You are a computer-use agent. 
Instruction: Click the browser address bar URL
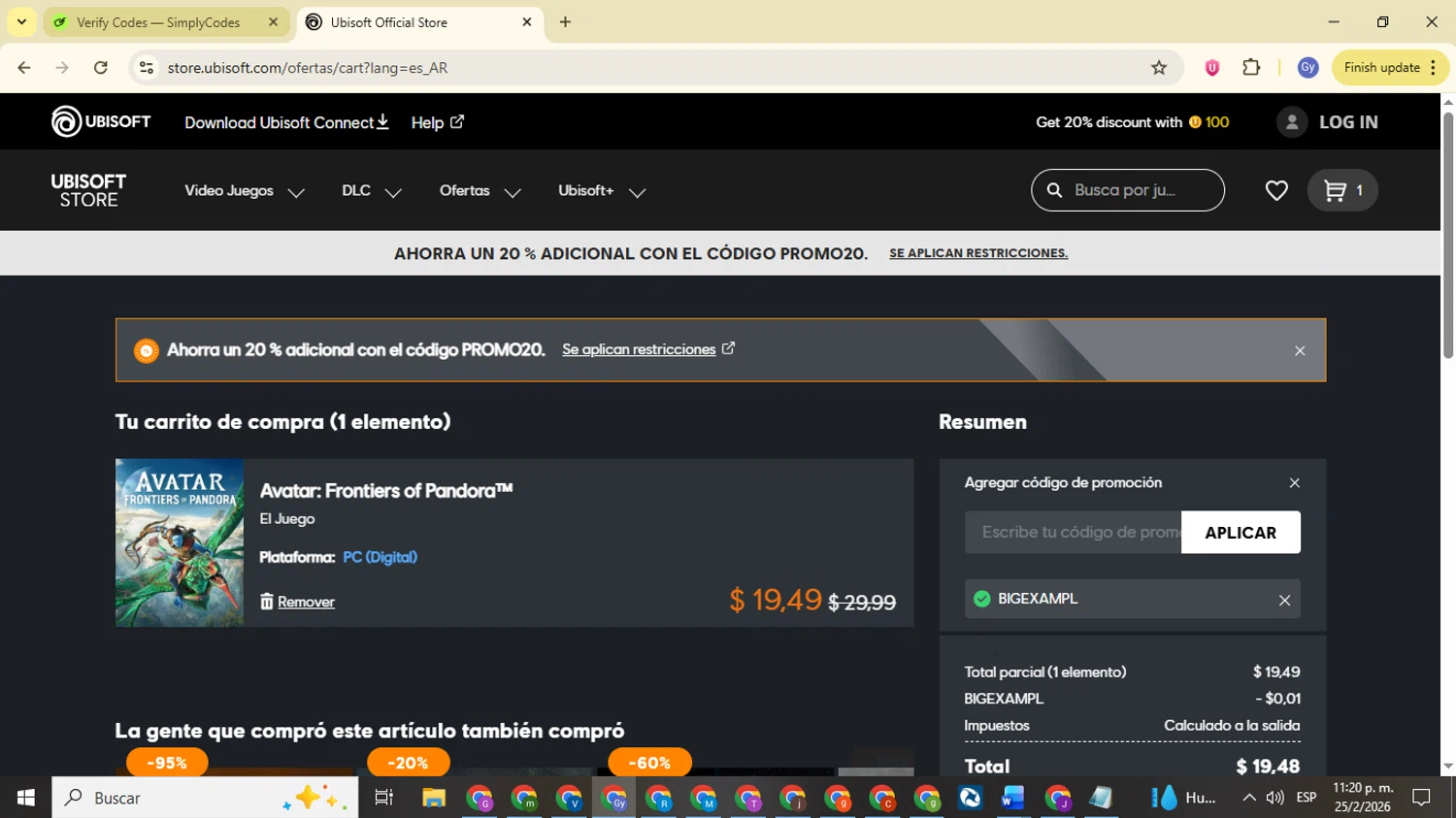[x=308, y=68]
